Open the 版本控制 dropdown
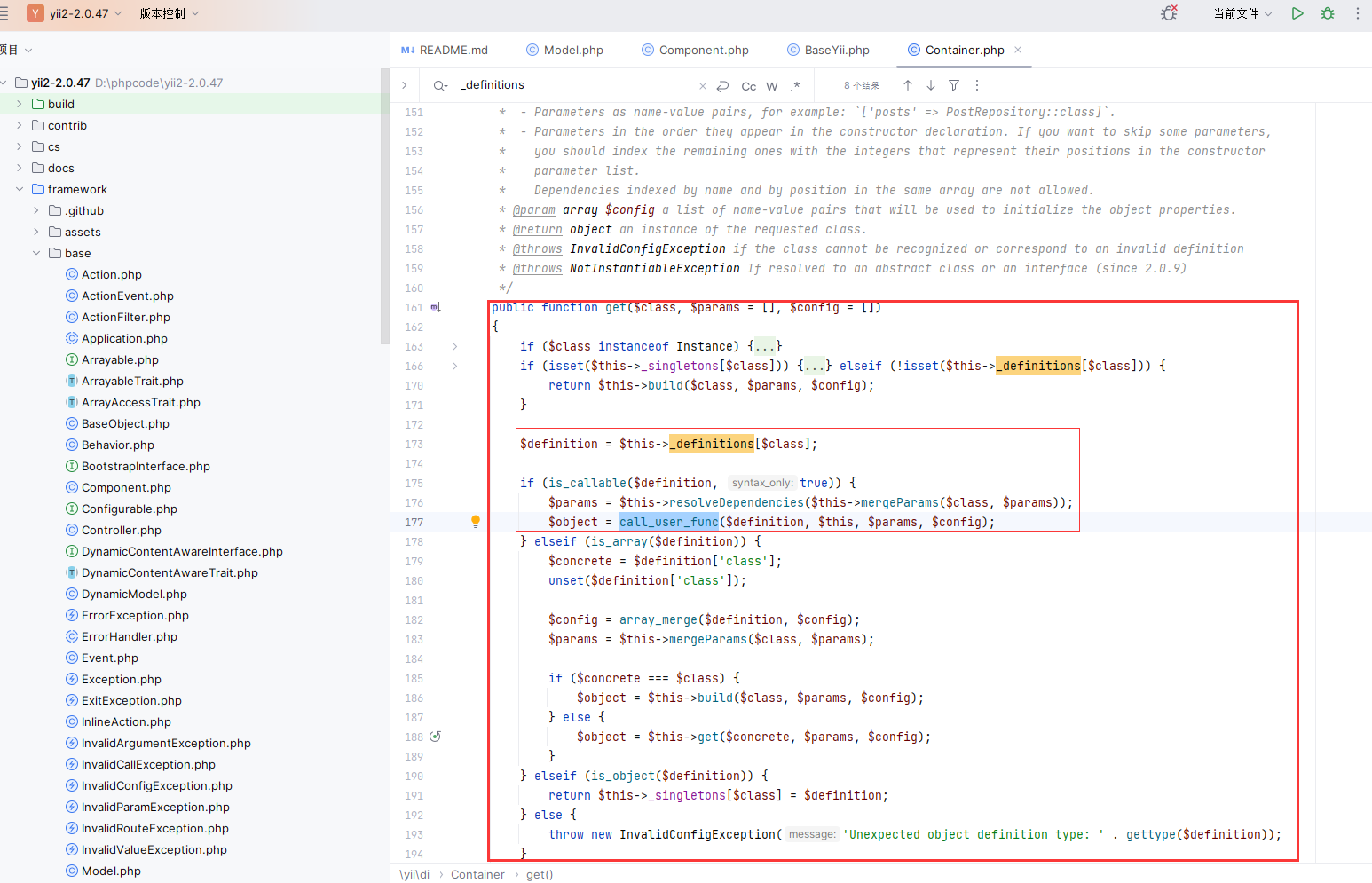Screen dimensions: 1372x883 [x=170, y=13]
